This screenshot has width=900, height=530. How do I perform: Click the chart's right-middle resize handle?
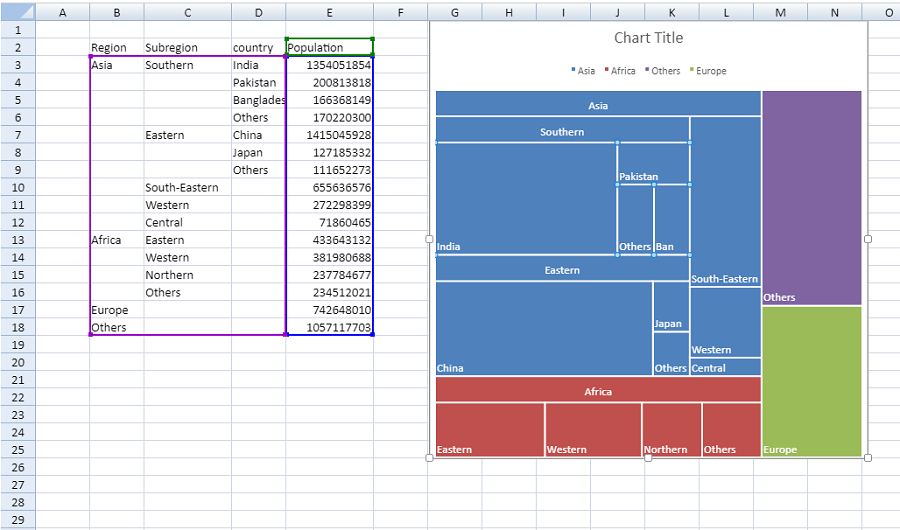click(868, 239)
